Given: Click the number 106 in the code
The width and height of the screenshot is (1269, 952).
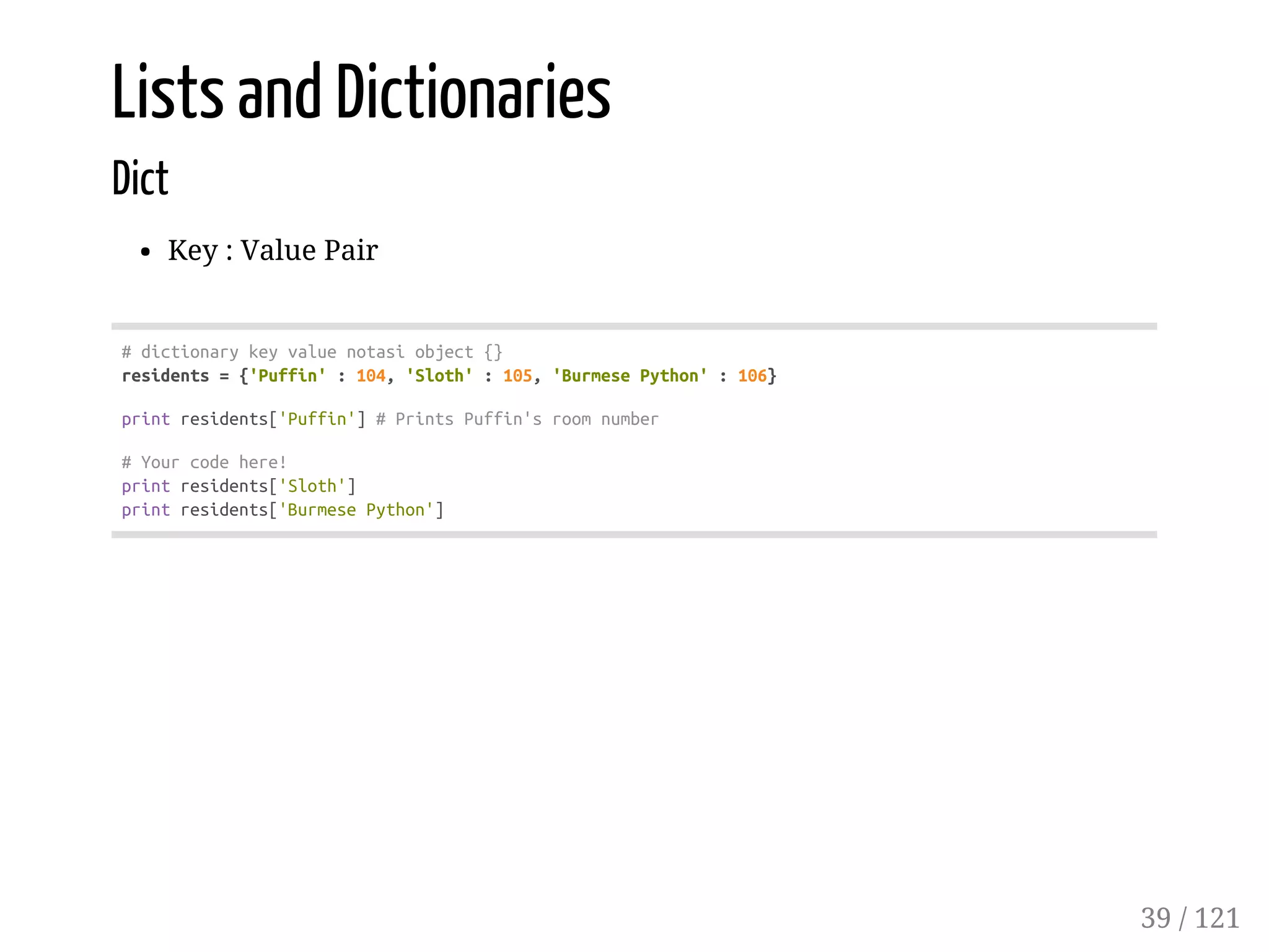Looking at the screenshot, I should pos(752,376).
